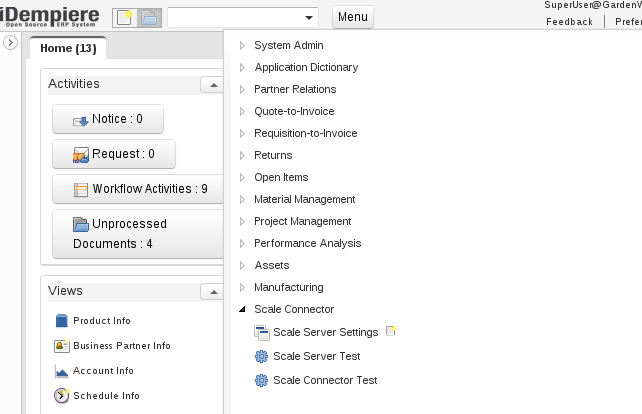Image resolution: width=642 pixels, height=414 pixels.
Task: Open Product Info view
Action: click(x=101, y=321)
